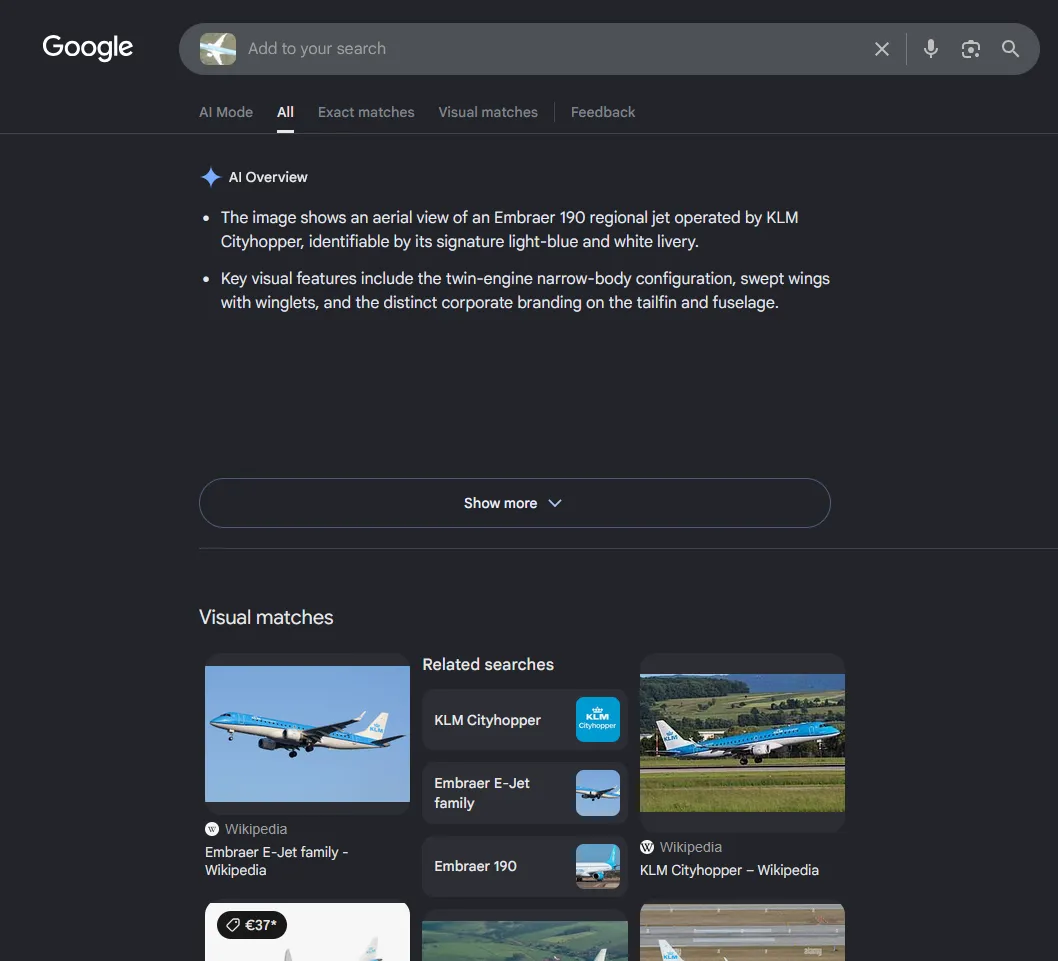Click the AI Overview sparkle icon

point(211,177)
